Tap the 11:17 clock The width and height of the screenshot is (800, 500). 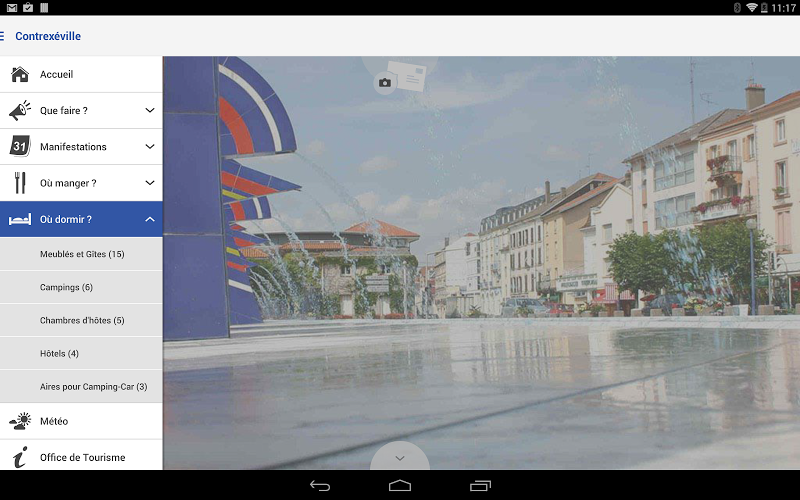click(x=783, y=8)
